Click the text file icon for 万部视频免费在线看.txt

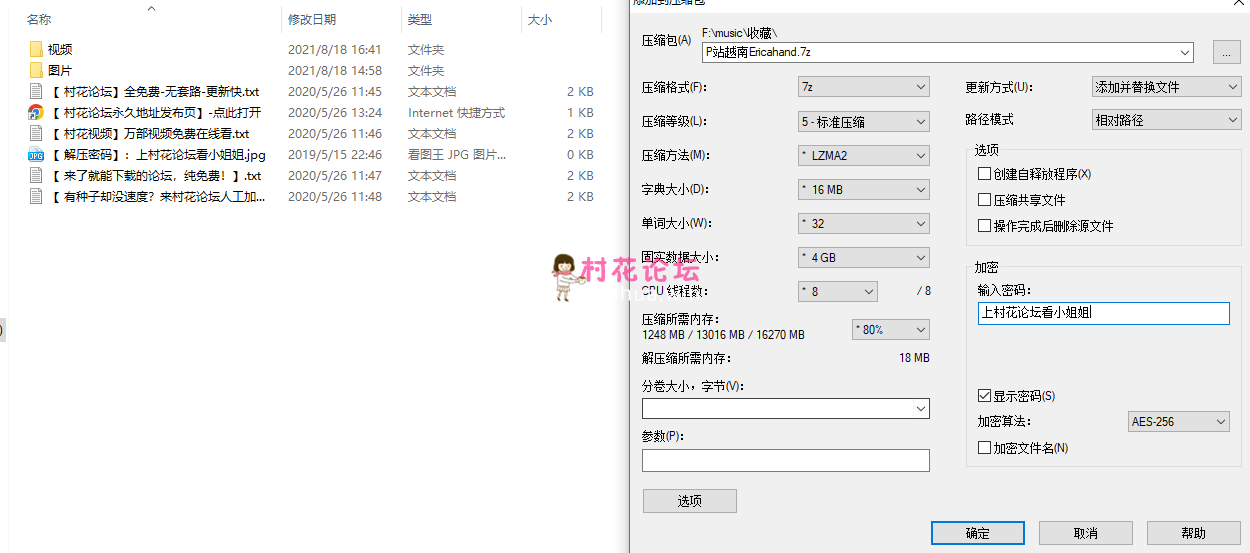click(36, 133)
